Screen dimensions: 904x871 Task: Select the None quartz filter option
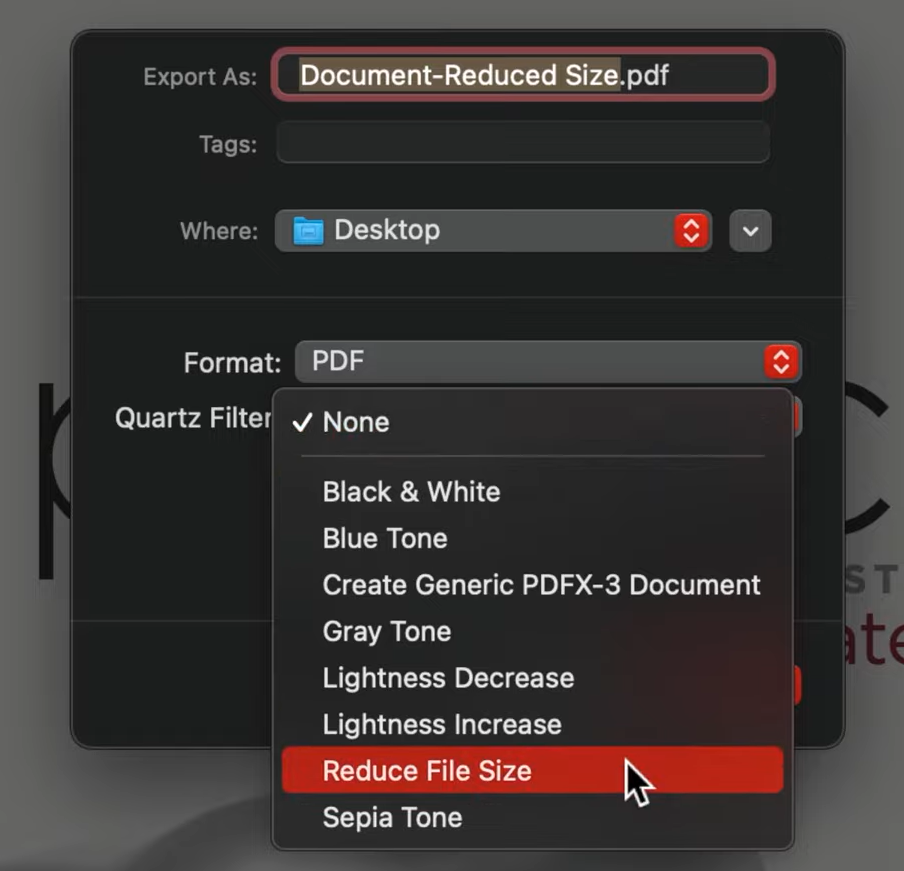(x=532, y=422)
